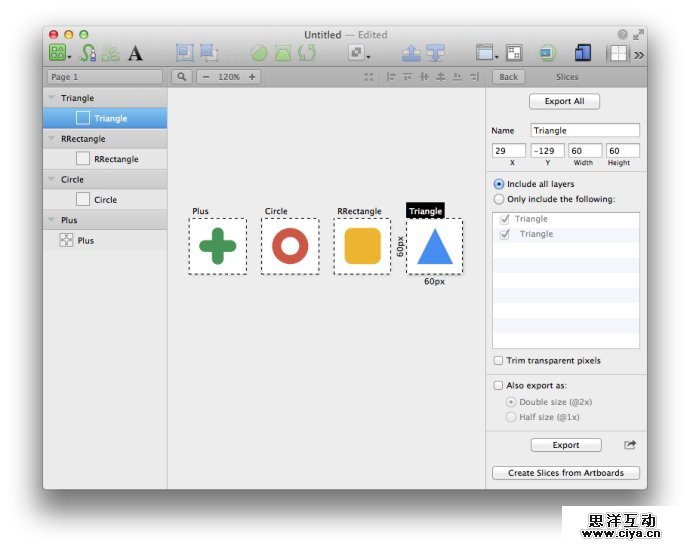690x549 pixels.
Task: Enable Trim transparent pixels checkbox
Action: 498,361
